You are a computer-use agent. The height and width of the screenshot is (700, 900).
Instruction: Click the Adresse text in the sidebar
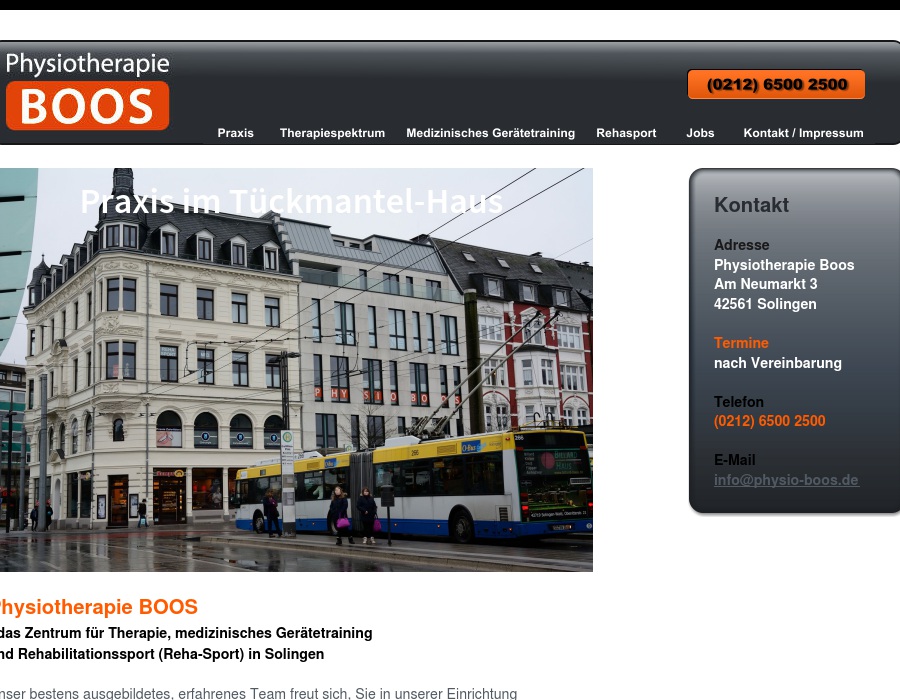(x=741, y=245)
